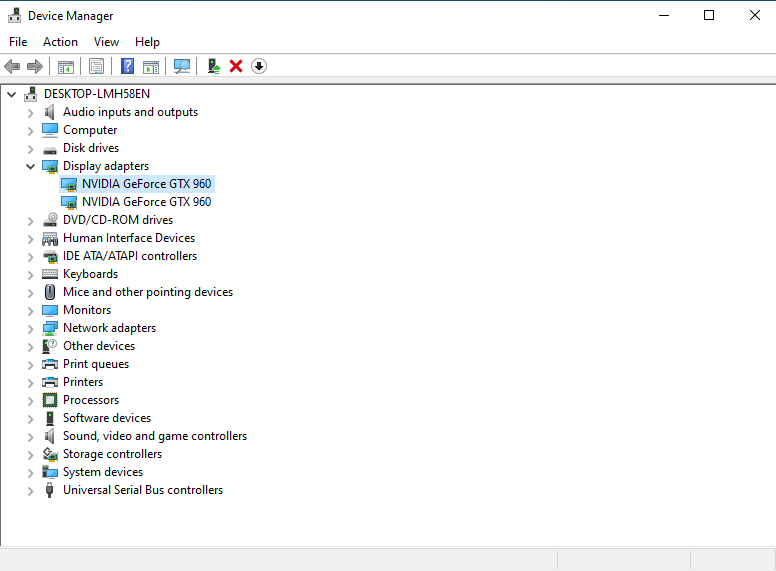The width and height of the screenshot is (776, 571).
Task: Scan for hardware changes toolbar icon
Action: 182,66
